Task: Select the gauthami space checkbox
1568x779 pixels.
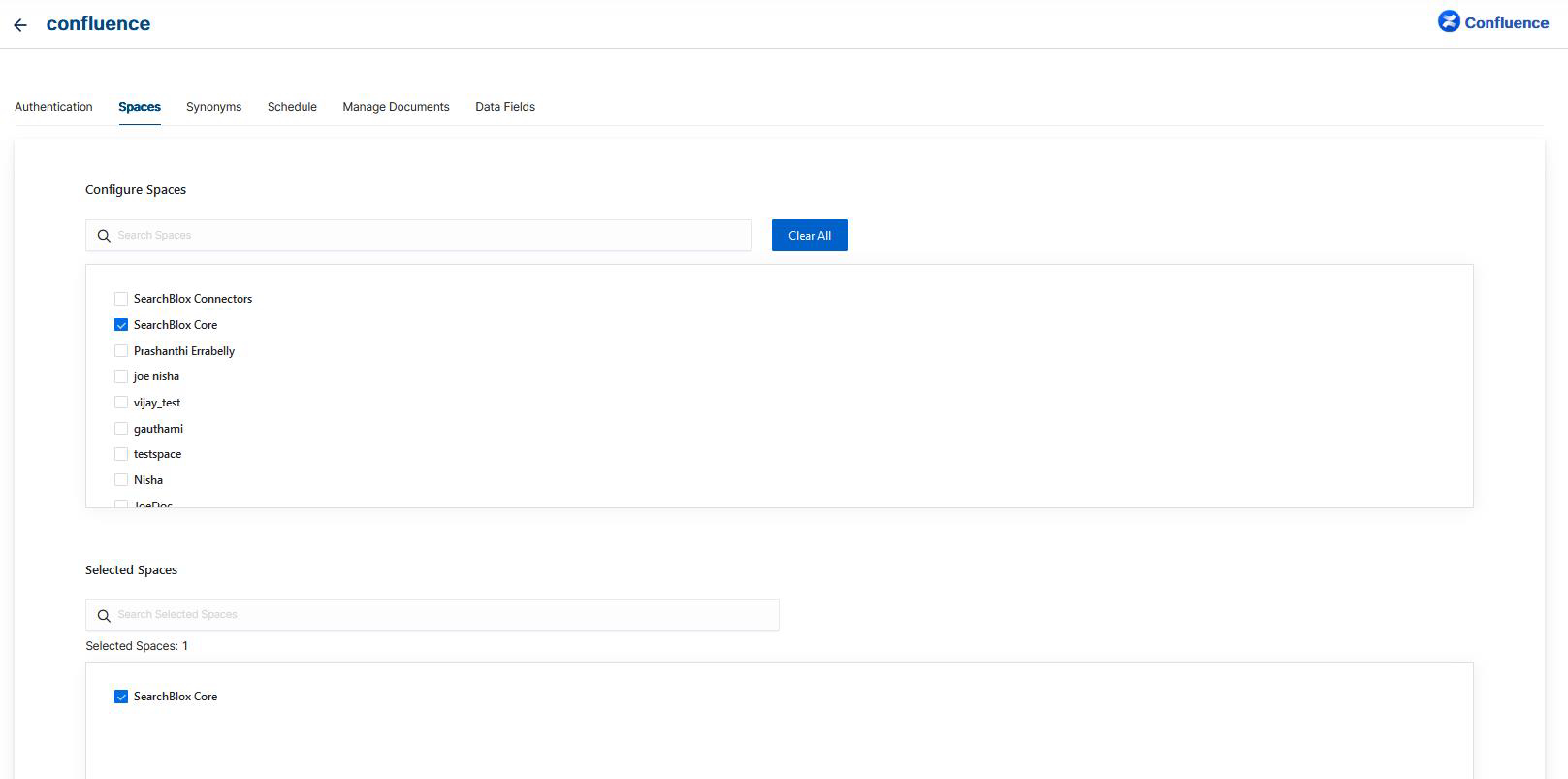Action: click(x=121, y=429)
